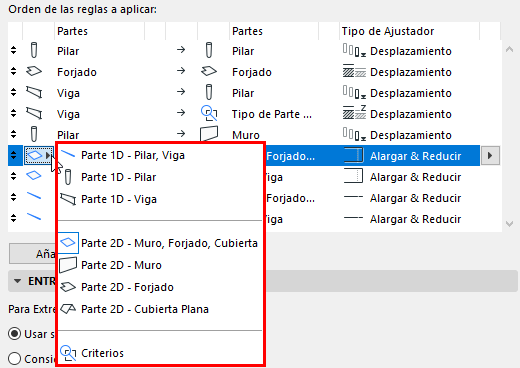Screen dimensions: 520x368
Task: Click column icon beside 'Parte 1D - Pilar'
Action: [x=68, y=177]
